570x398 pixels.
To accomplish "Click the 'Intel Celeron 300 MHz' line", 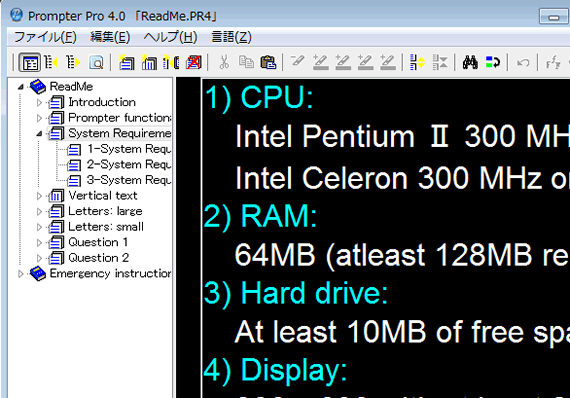I will click(x=402, y=178).
